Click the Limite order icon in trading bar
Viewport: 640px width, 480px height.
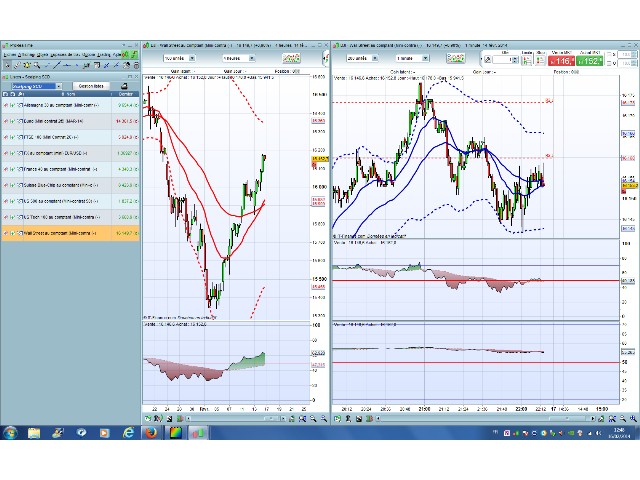point(527,60)
